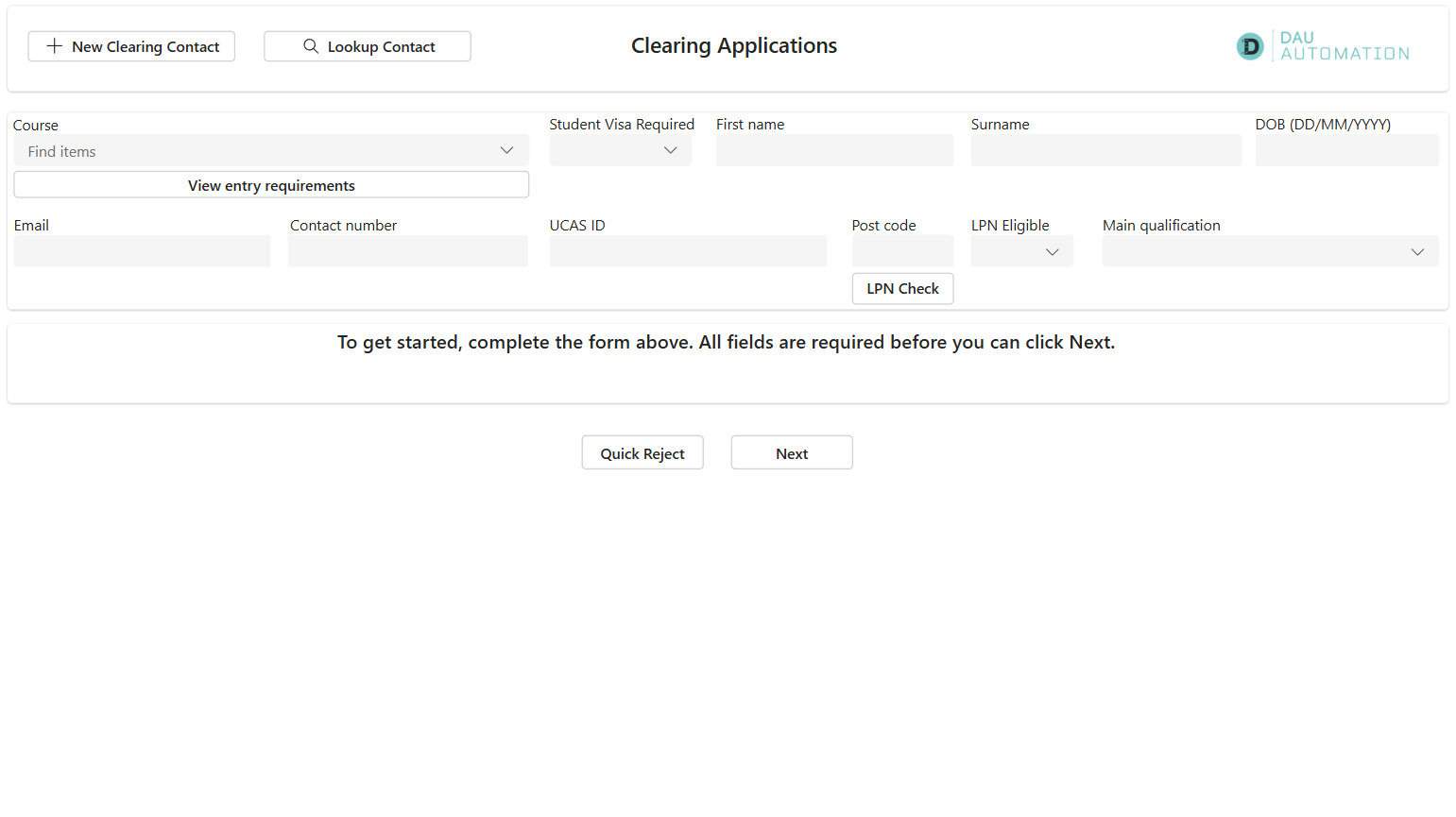This screenshot has height=817, width=1456.
Task: Click the plus icon on New Clearing Contact
Action: [54, 45]
